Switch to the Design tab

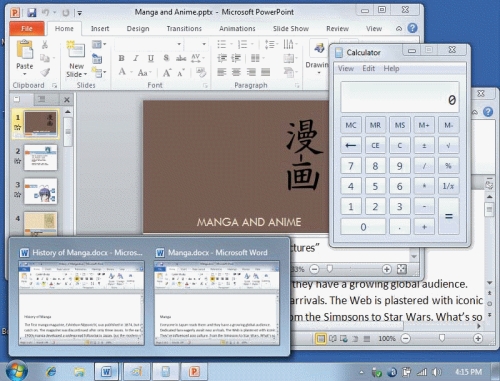(138, 29)
